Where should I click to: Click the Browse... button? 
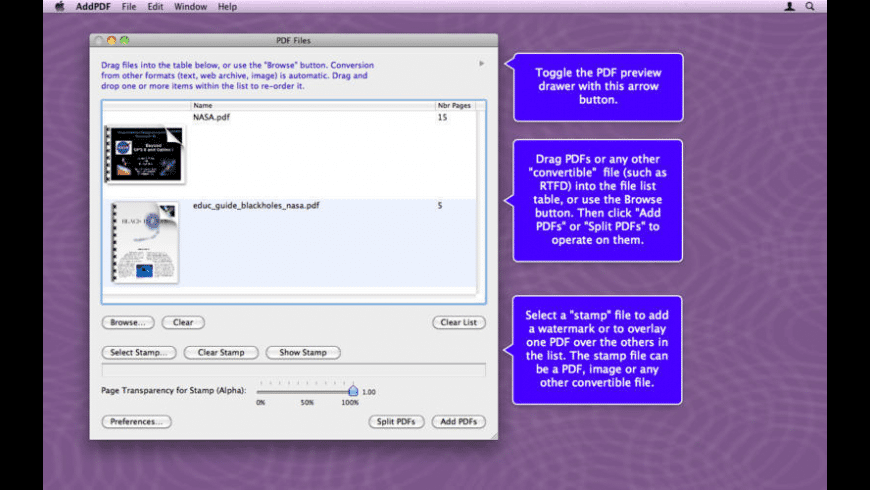(128, 322)
